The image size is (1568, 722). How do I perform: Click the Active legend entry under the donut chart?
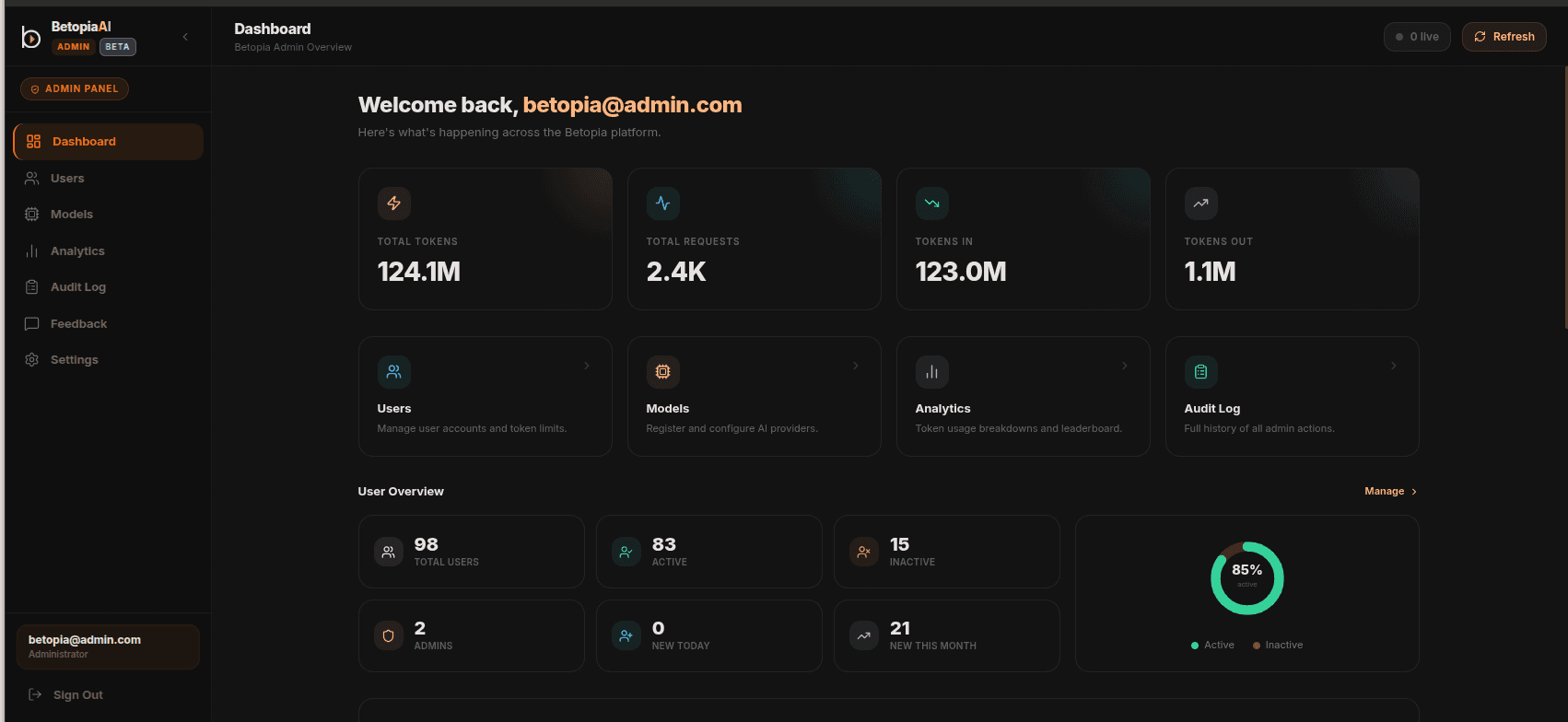[1212, 646]
